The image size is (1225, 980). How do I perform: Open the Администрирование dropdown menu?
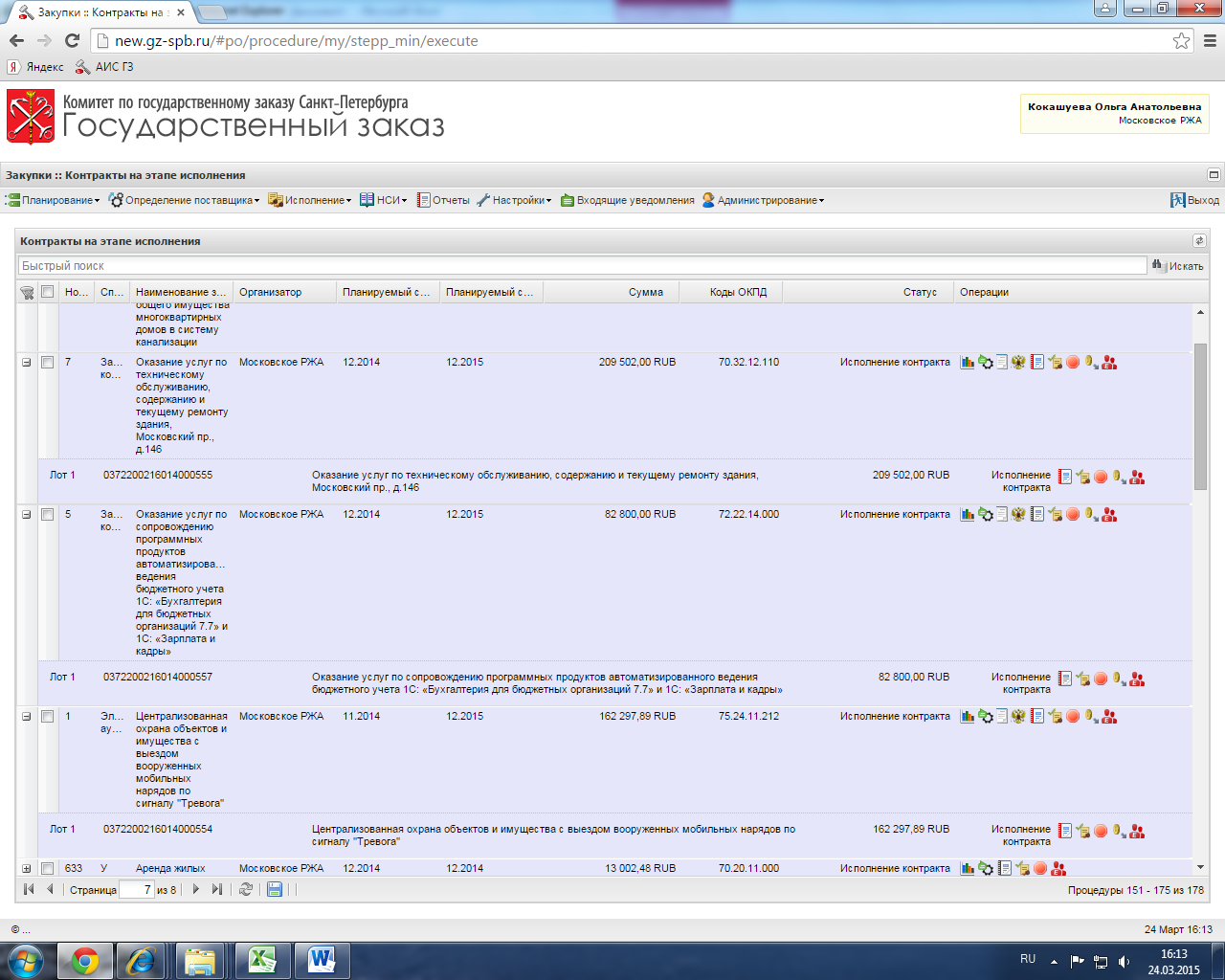point(763,200)
